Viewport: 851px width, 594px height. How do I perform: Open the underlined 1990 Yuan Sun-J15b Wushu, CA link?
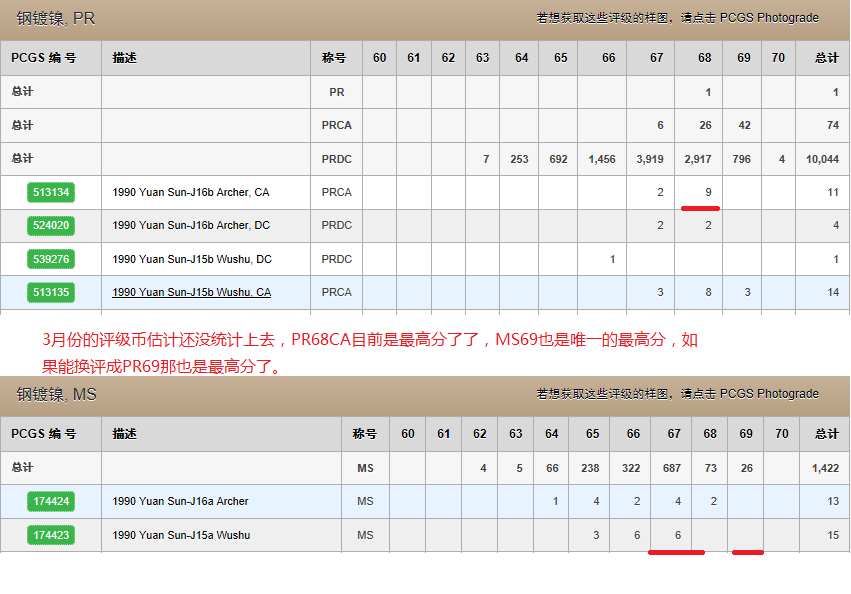point(191,293)
